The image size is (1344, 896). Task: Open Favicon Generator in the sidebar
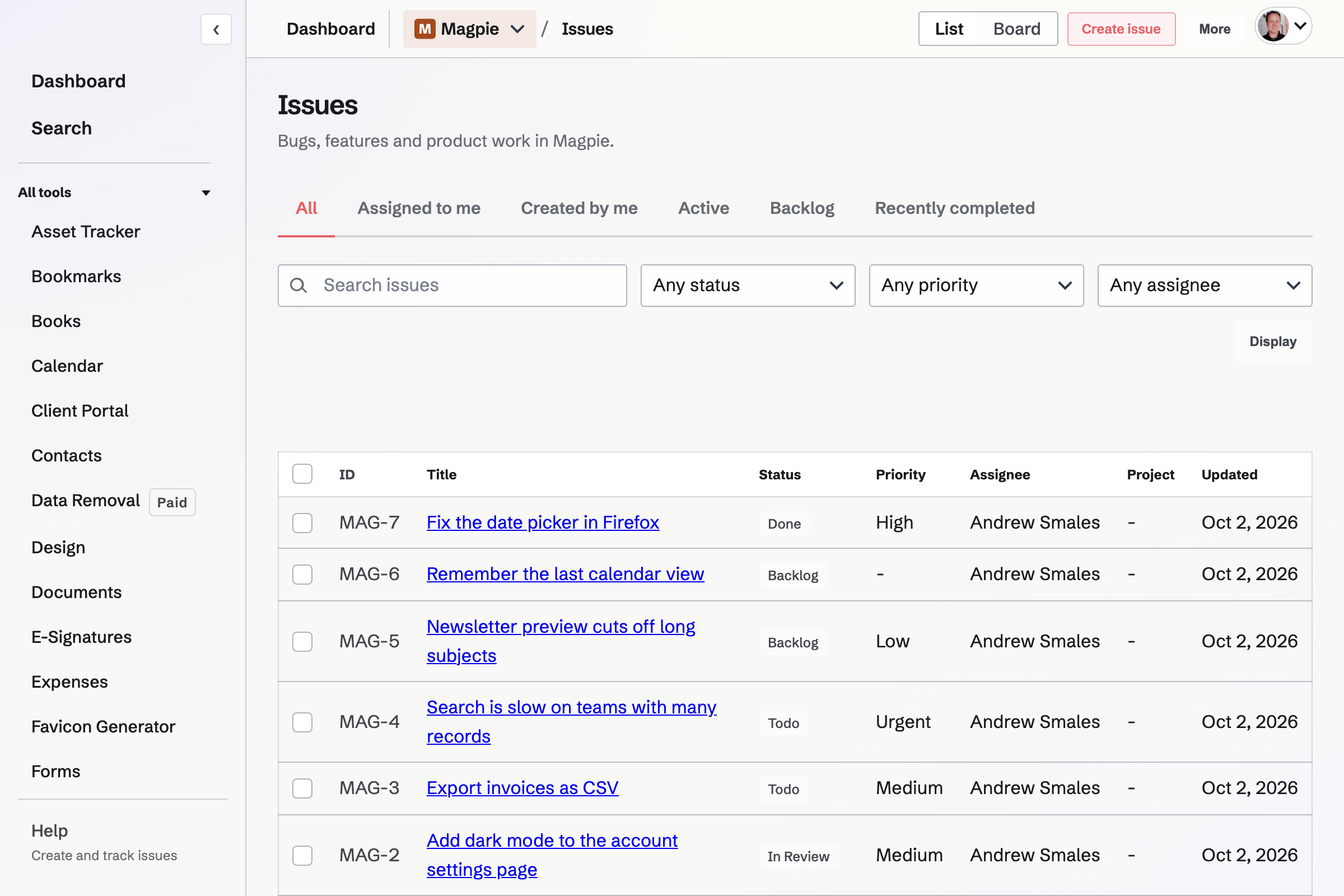point(104,726)
